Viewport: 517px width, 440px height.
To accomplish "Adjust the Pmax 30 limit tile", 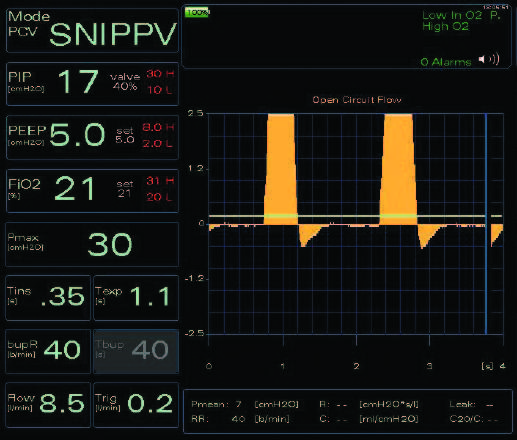I will tap(92, 244).
